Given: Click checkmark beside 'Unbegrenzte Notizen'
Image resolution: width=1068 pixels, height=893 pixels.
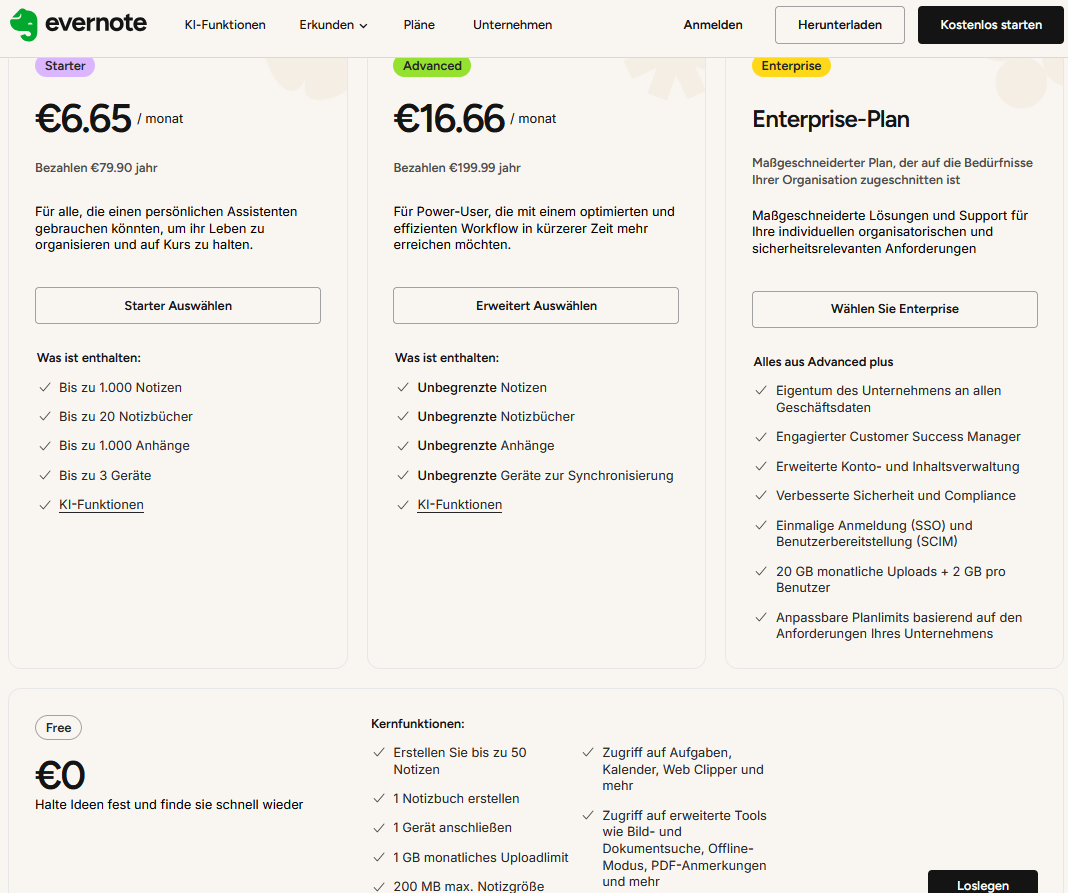Looking at the screenshot, I should [x=403, y=388].
